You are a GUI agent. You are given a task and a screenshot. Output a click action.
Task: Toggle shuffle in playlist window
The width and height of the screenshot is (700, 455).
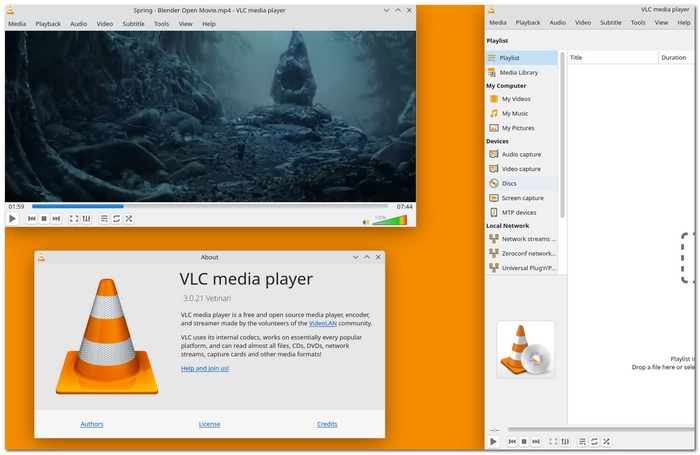click(x=607, y=442)
